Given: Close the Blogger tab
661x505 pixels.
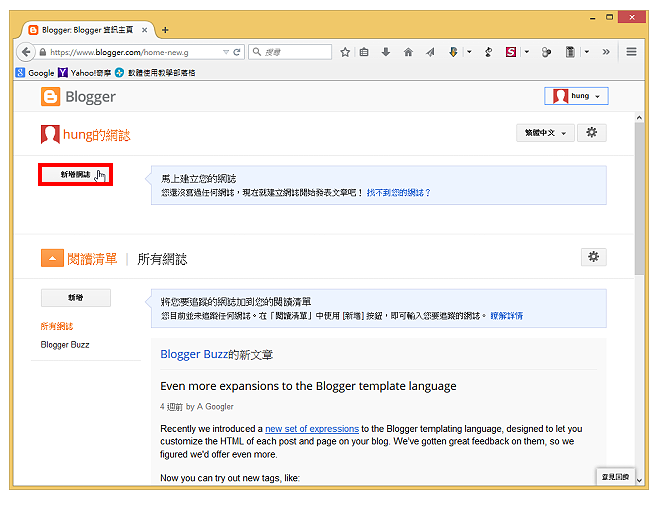Looking at the screenshot, I should tap(144, 30).
